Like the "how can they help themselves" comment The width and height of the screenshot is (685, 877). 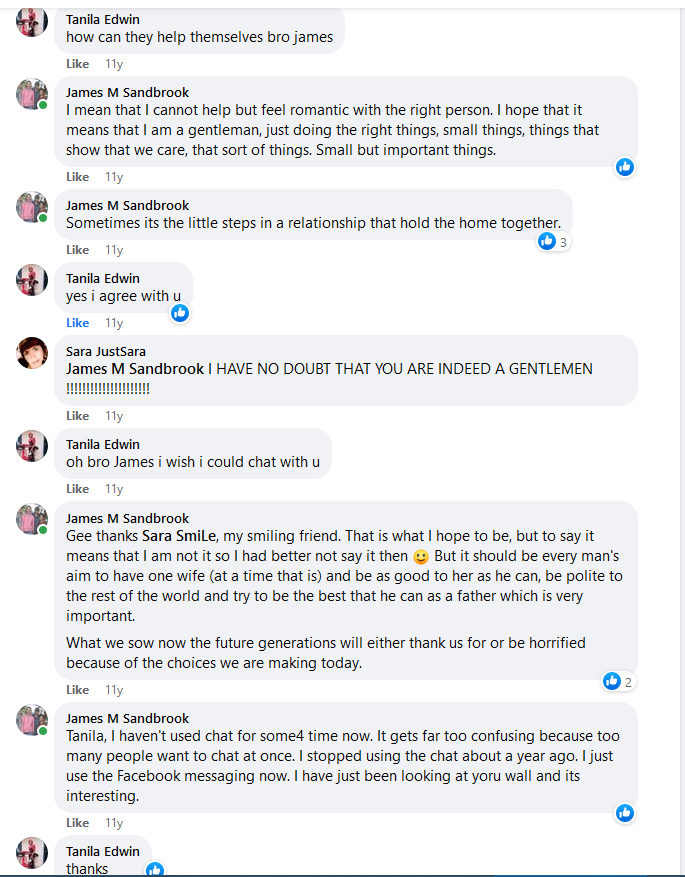77,64
